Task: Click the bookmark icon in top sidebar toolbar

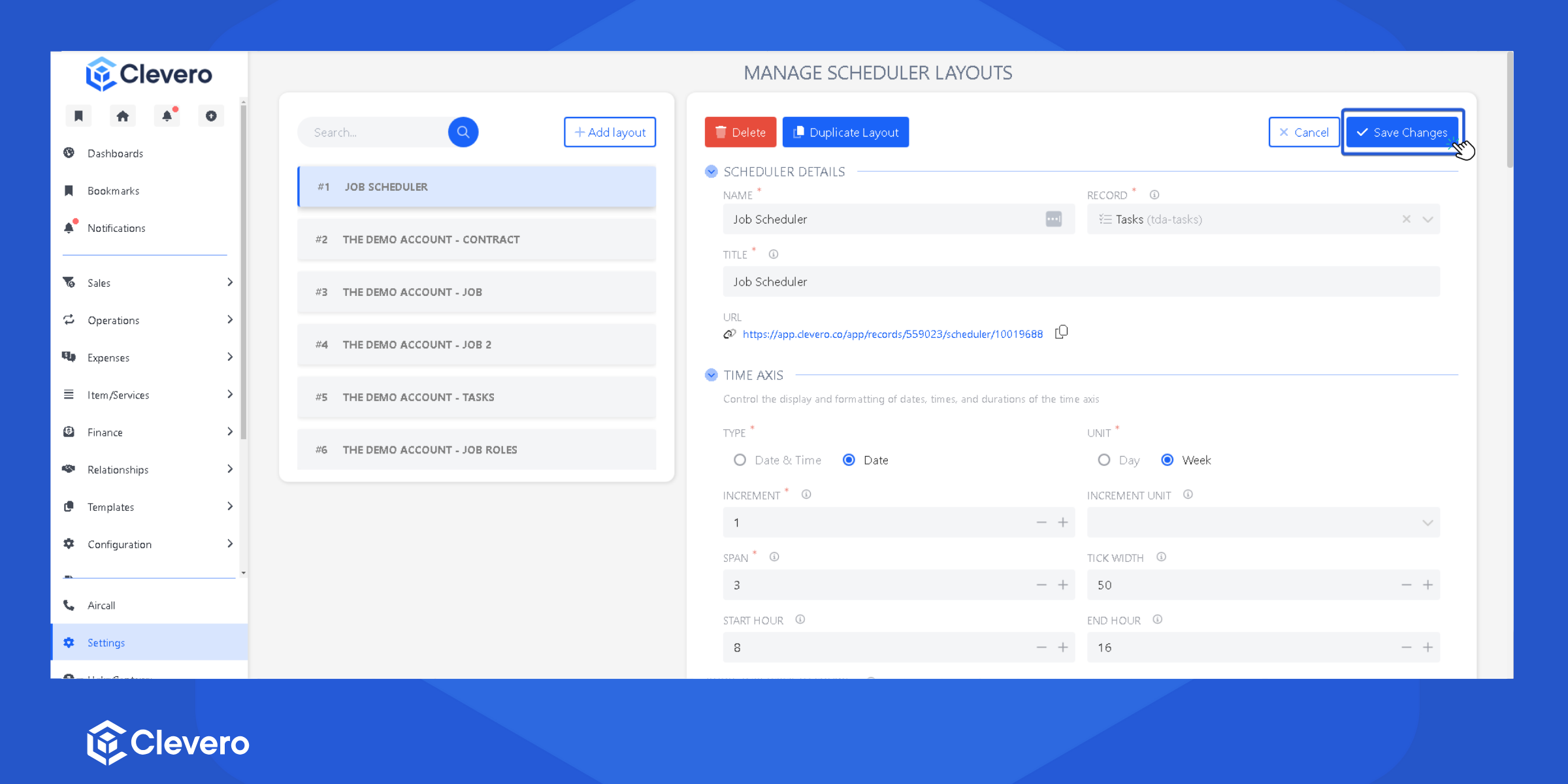Action: (x=78, y=116)
